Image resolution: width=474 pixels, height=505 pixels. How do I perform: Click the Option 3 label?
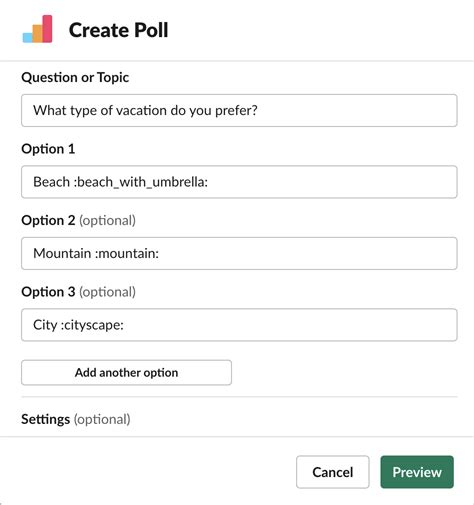[x=48, y=292]
